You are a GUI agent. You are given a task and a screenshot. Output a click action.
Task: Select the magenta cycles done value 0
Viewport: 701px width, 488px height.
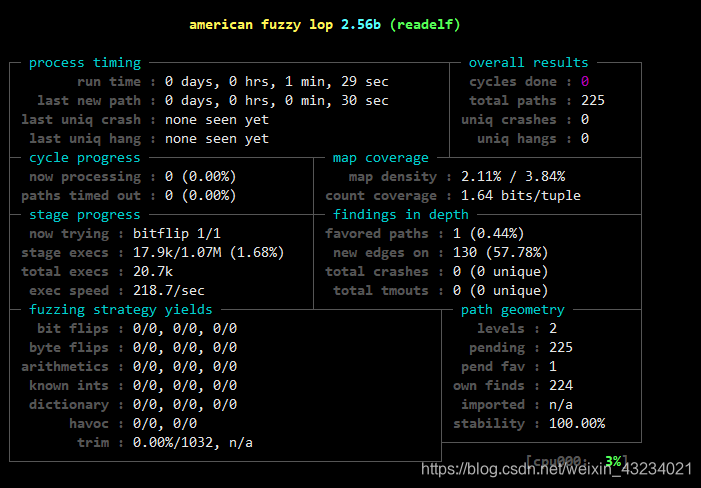pos(585,82)
